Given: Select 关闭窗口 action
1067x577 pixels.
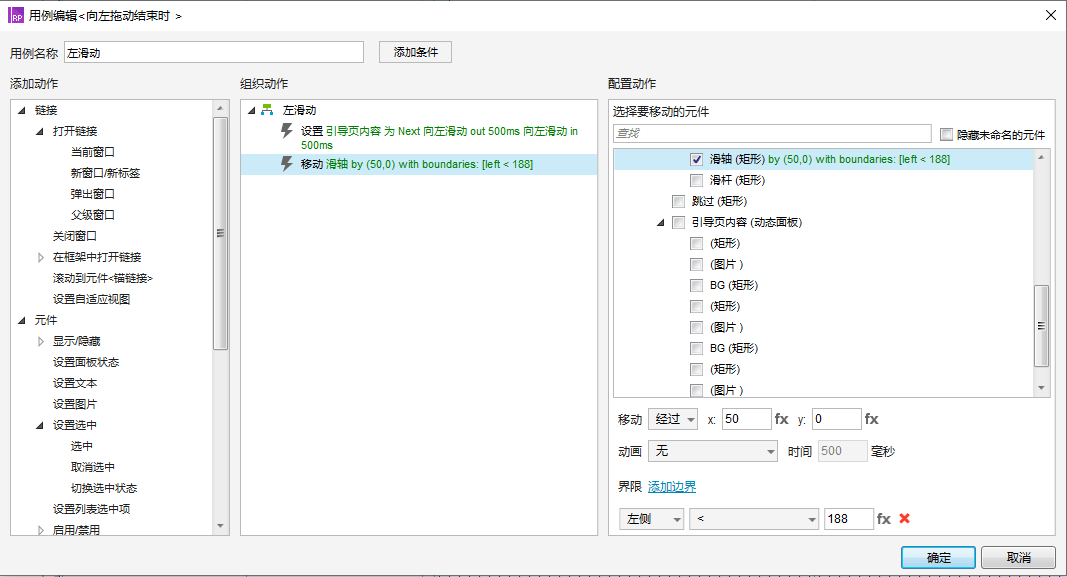Looking at the screenshot, I should coord(75,236).
